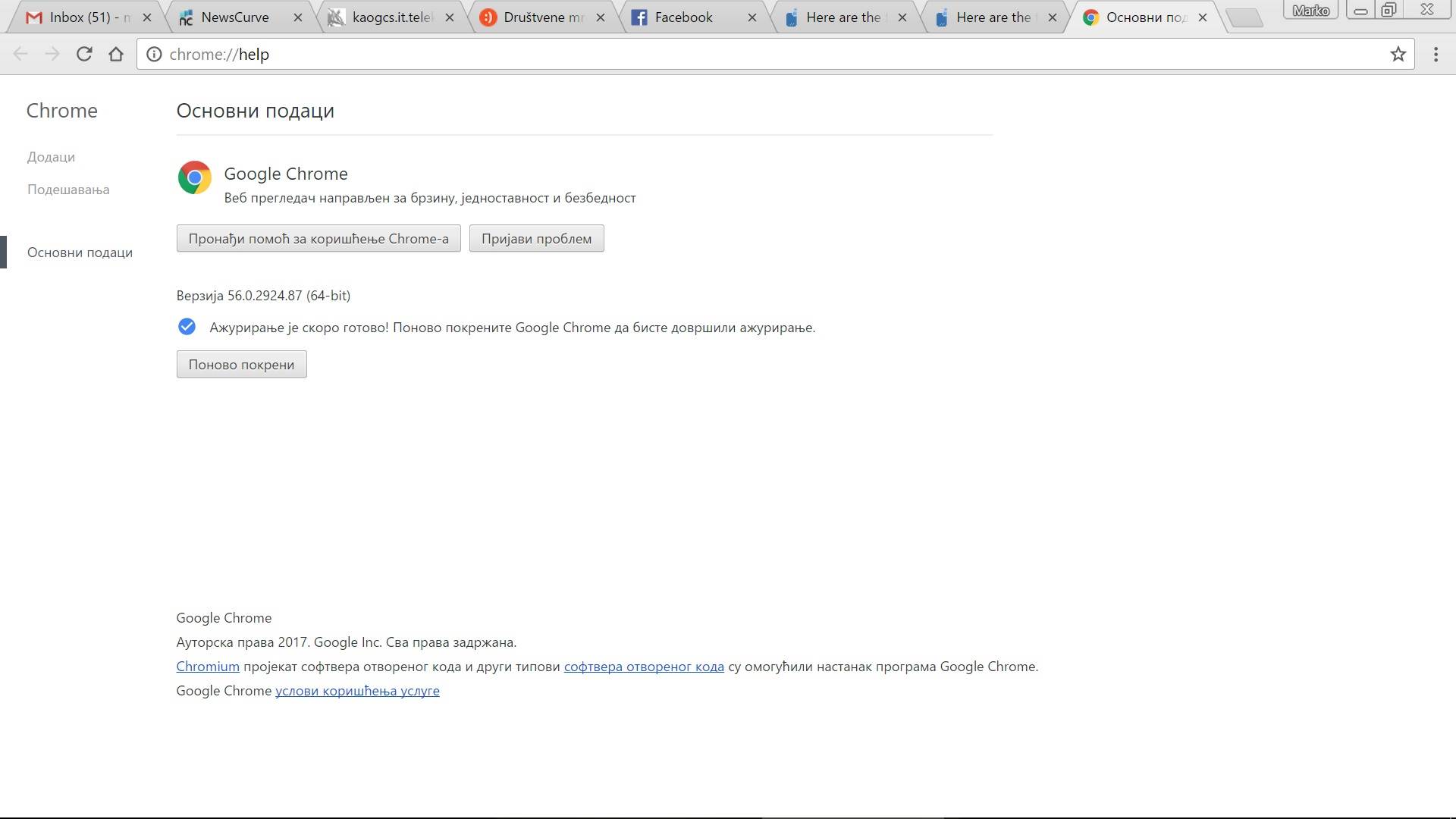Viewport: 1456px width, 819px height.
Task: Open Chrome three-dot menu
Action: tap(1436, 54)
